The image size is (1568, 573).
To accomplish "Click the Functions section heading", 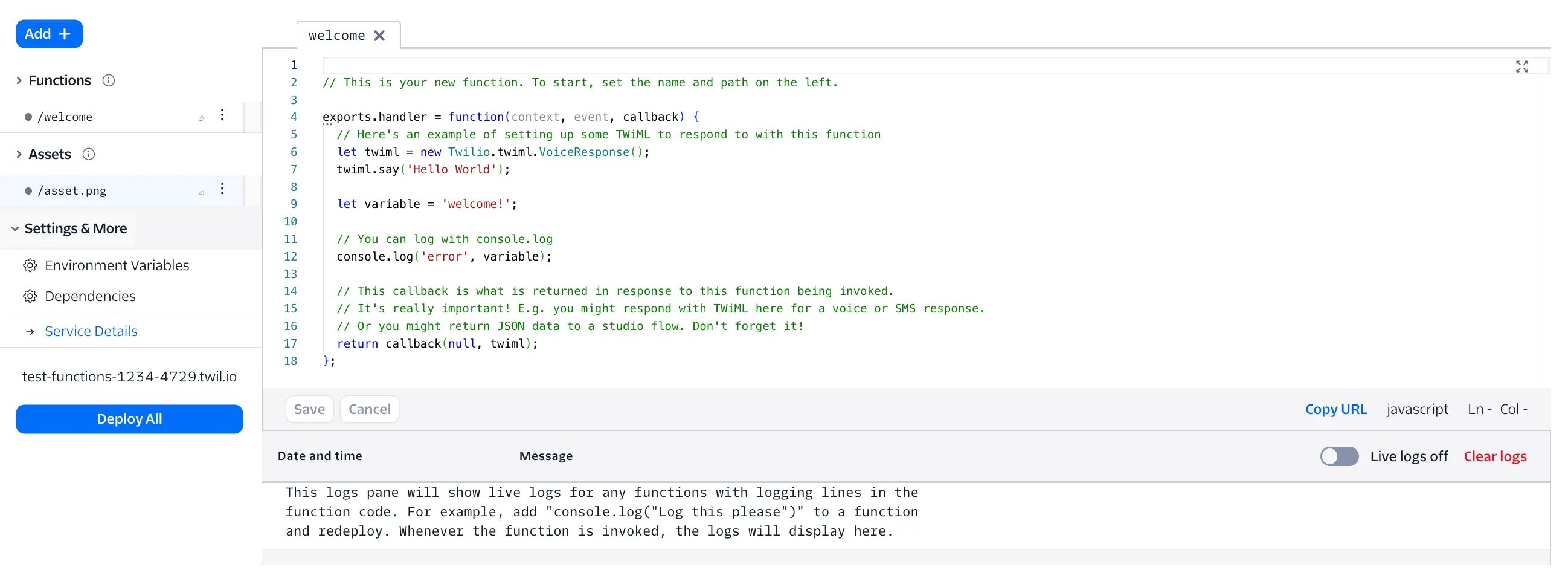I will point(60,80).
